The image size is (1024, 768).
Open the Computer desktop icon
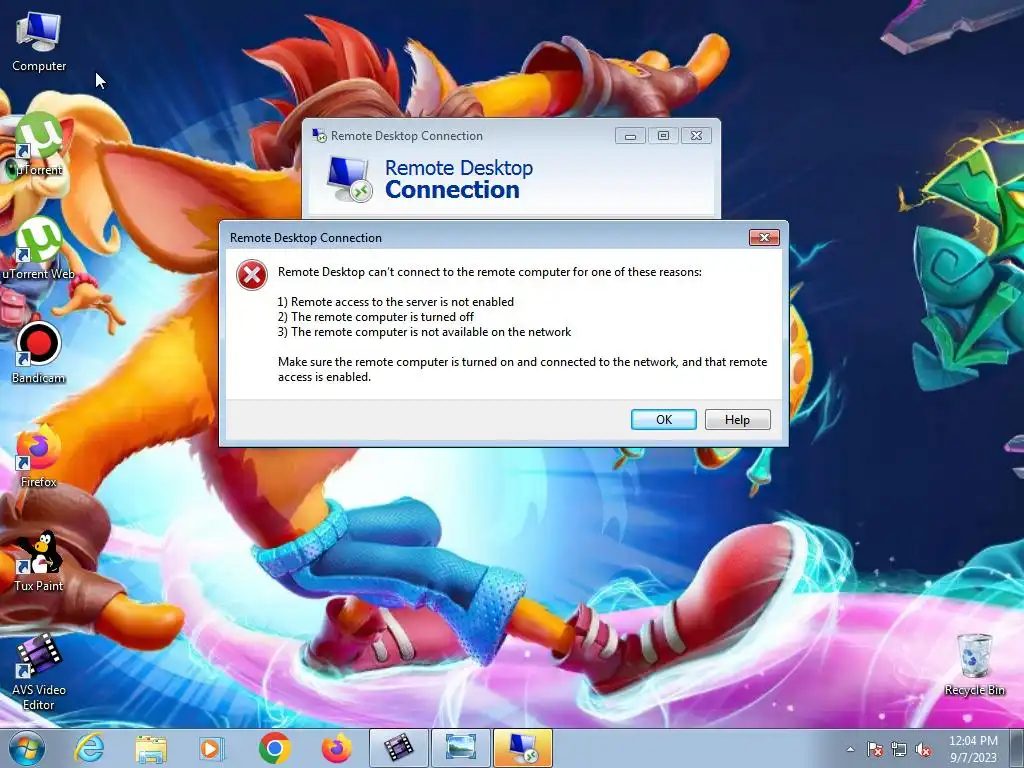click(x=39, y=42)
